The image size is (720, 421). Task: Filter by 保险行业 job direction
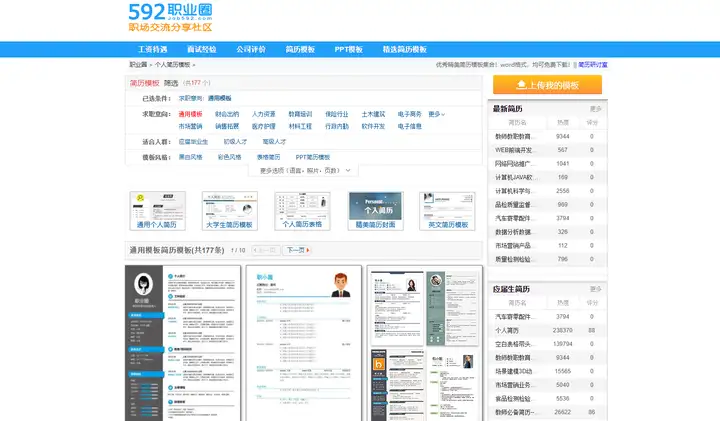(x=337, y=114)
